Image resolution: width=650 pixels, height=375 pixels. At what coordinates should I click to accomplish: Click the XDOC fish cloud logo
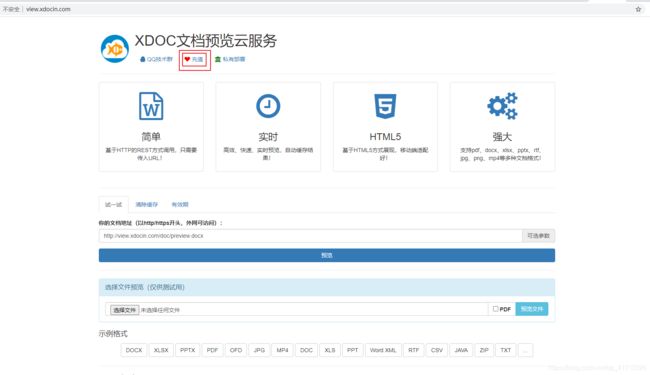[115, 49]
